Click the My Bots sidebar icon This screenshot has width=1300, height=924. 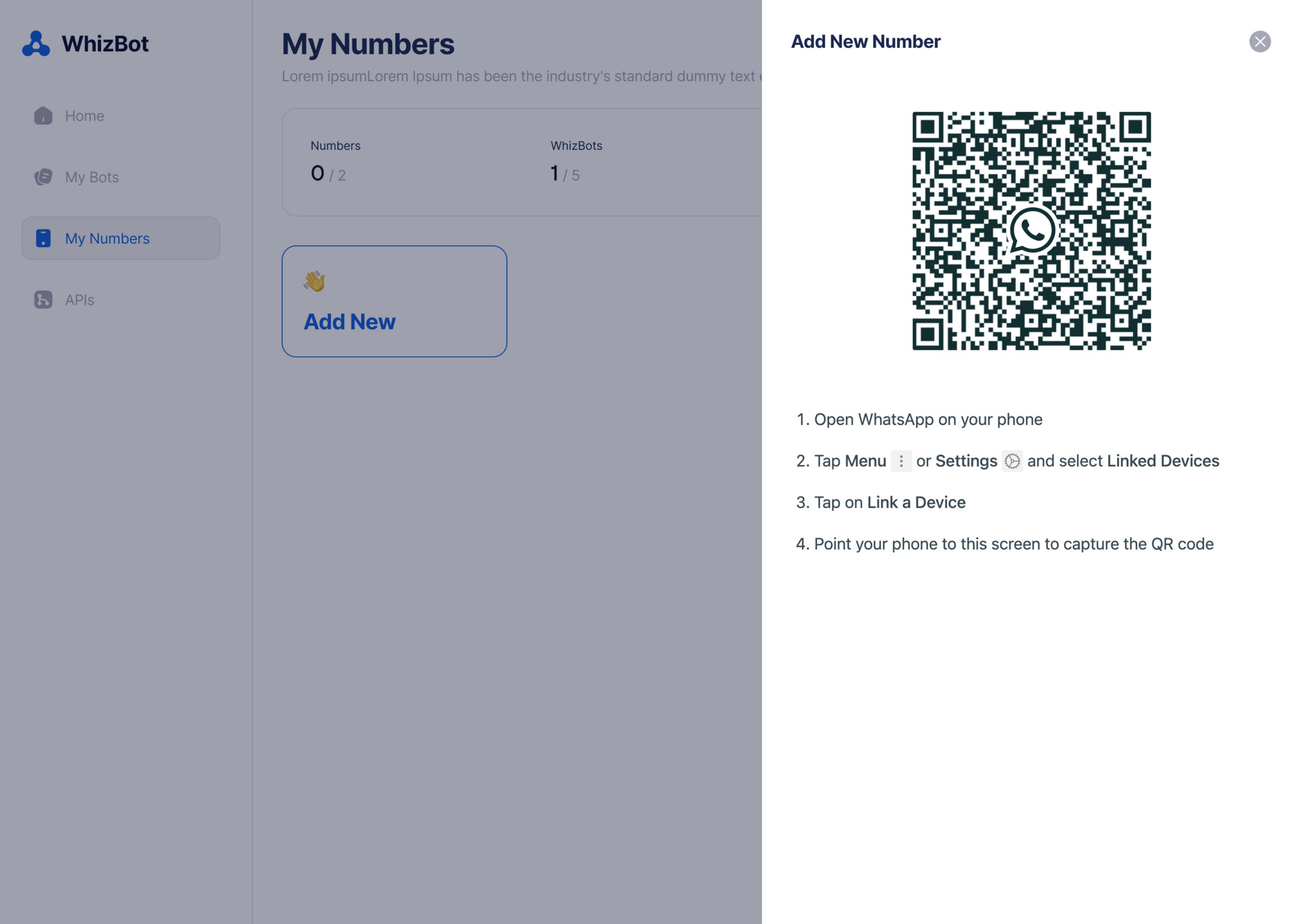(43, 177)
